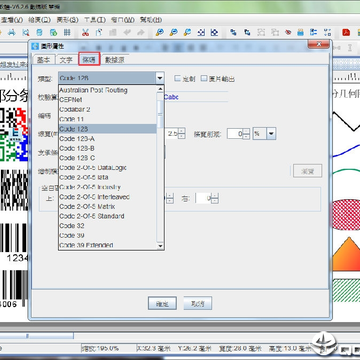Image resolution: width=360 pixels, height=360 pixels.
Task: Choose Code 128-A barcode type
Action: (107, 138)
